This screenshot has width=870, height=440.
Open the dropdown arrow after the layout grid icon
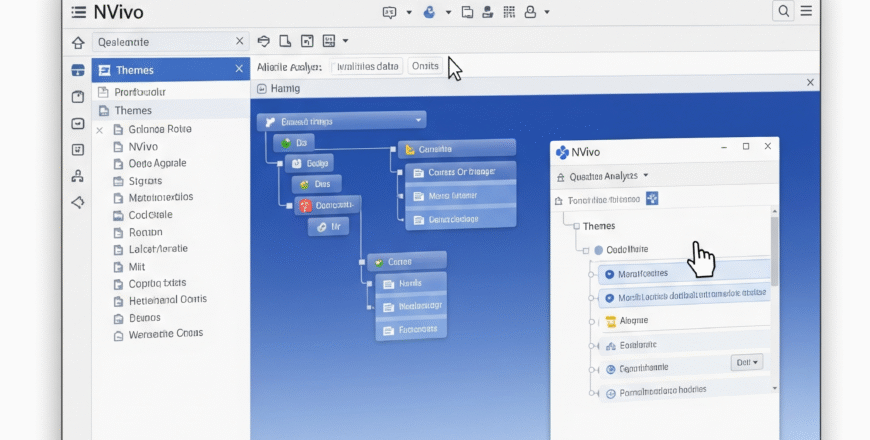pyautogui.click(x=345, y=41)
